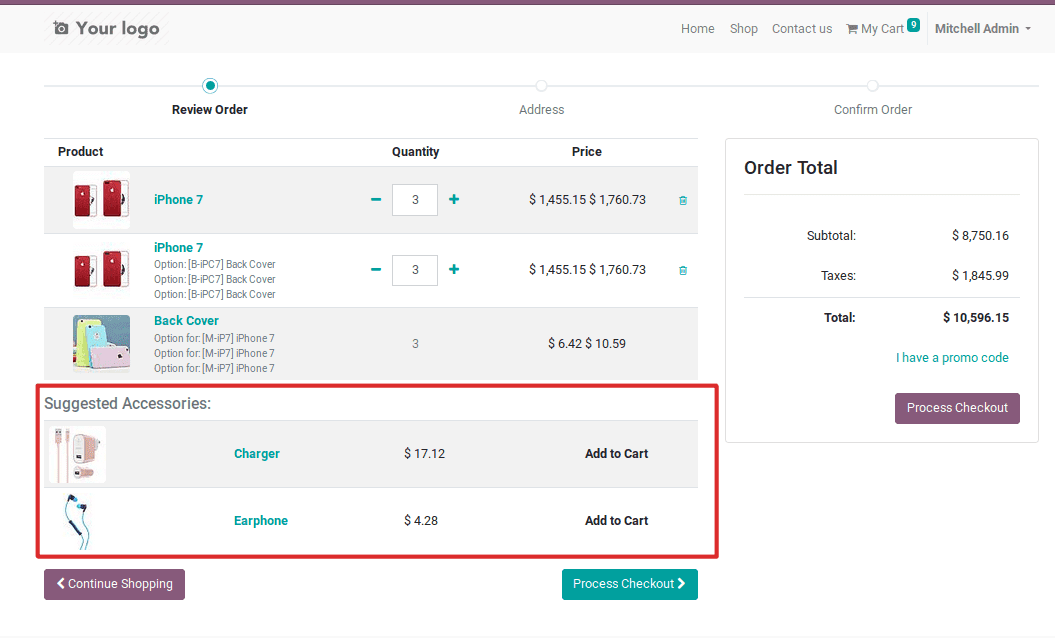
Task: Click the Suggested Accessories heading
Action: 128,403
